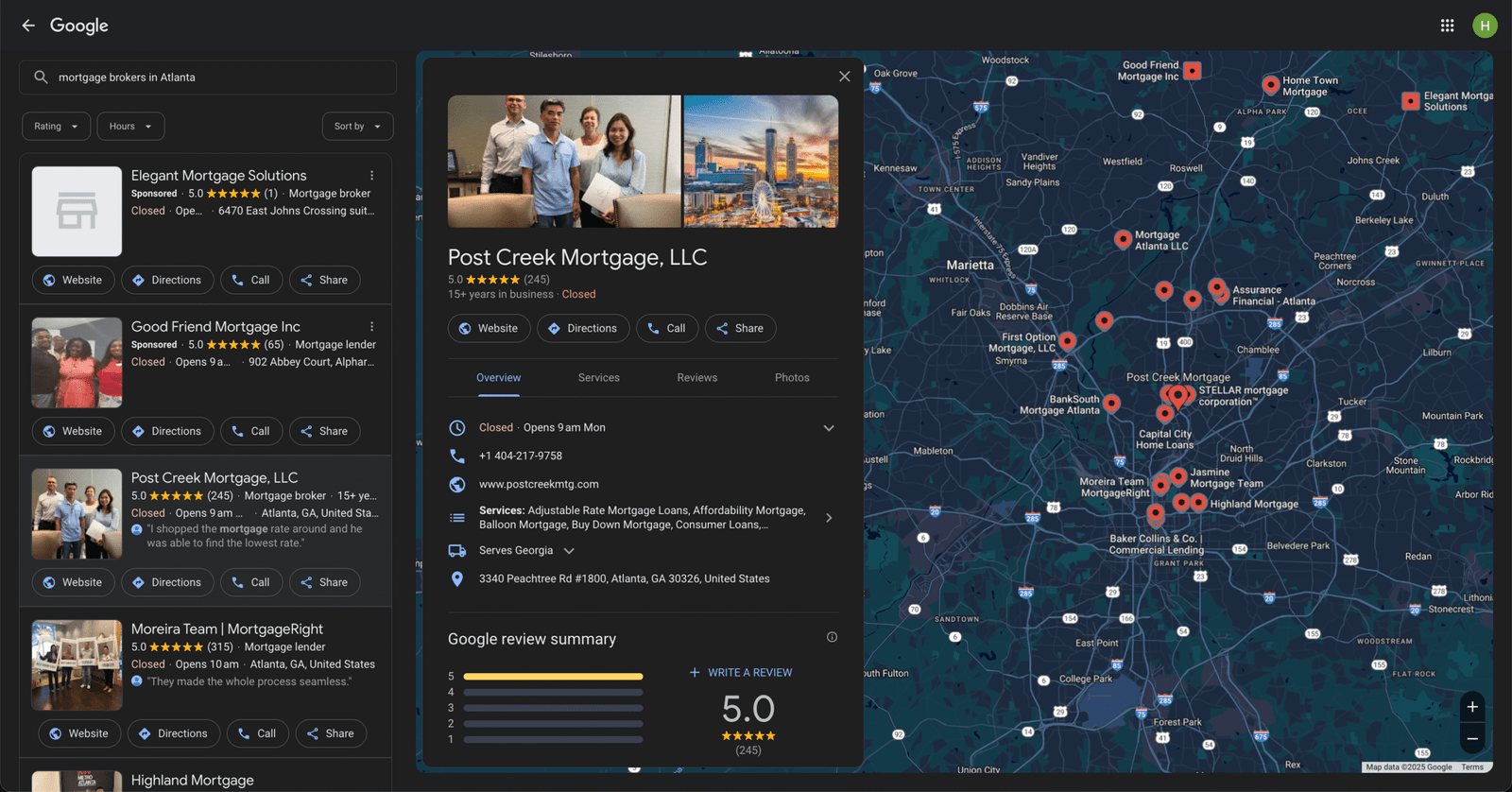This screenshot has width=1512, height=792.
Task: Open the Sort by dropdown
Action: (357, 127)
